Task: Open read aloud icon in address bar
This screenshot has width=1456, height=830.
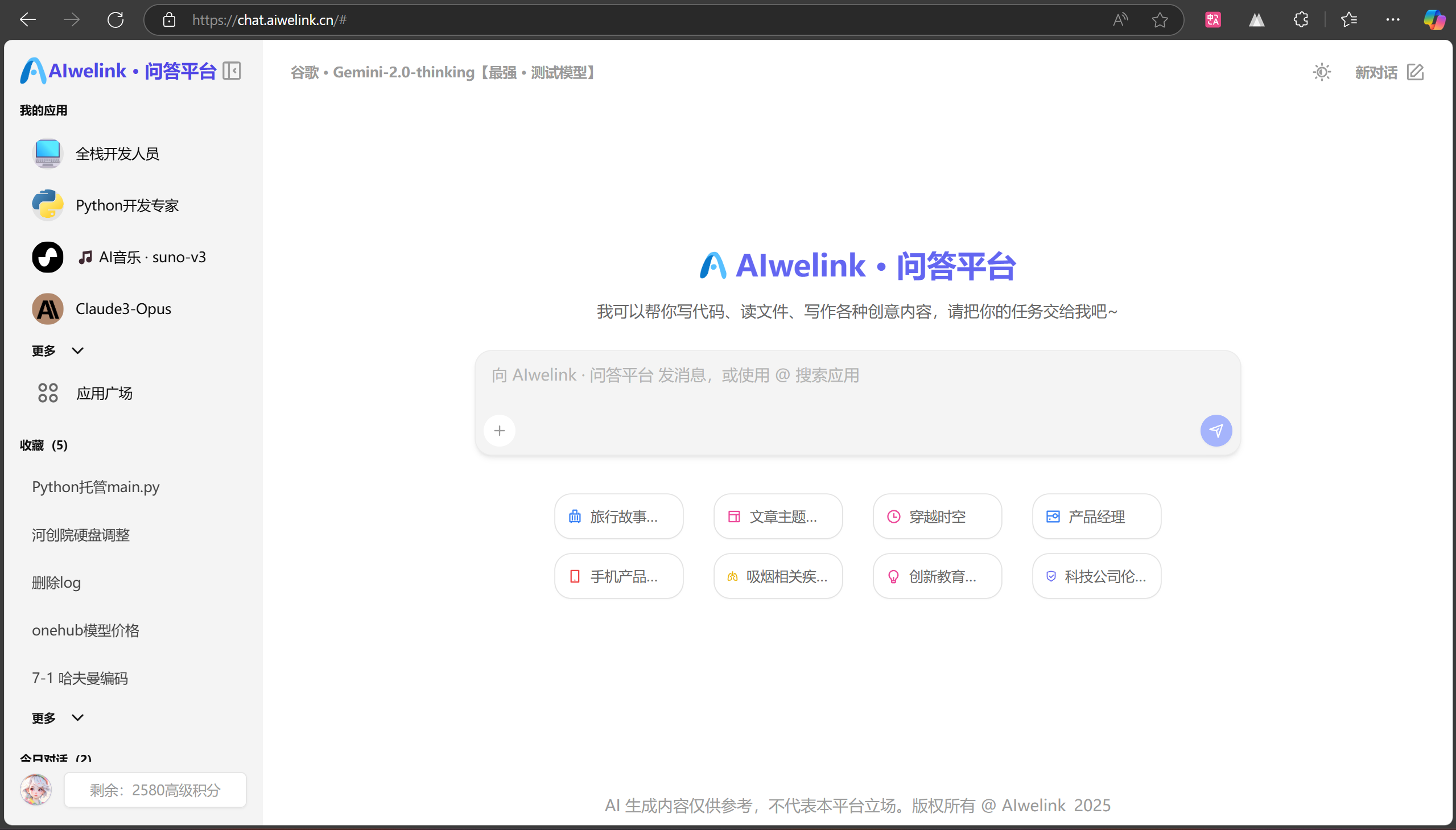Action: tap(1120, 20)
